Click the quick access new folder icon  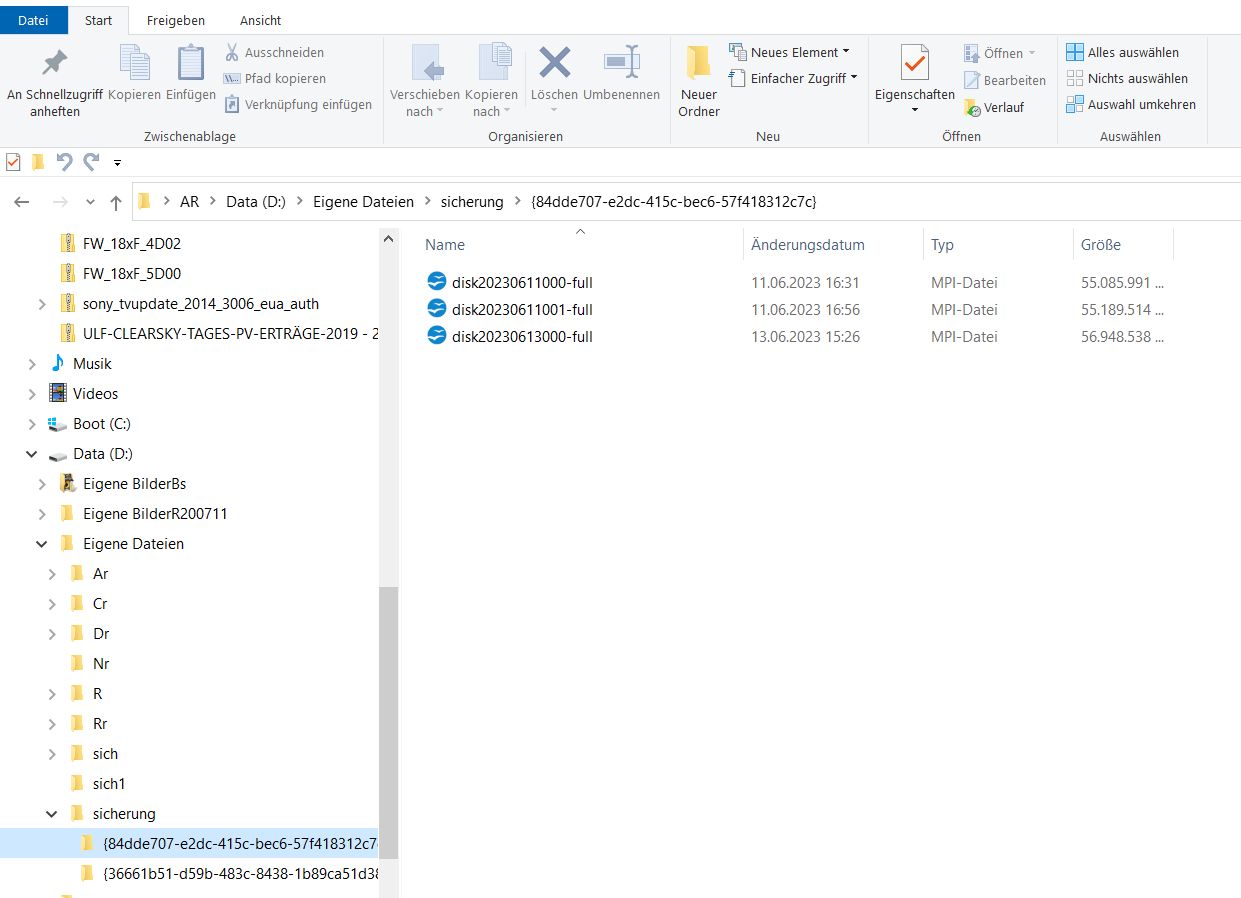tap(38, 162)
